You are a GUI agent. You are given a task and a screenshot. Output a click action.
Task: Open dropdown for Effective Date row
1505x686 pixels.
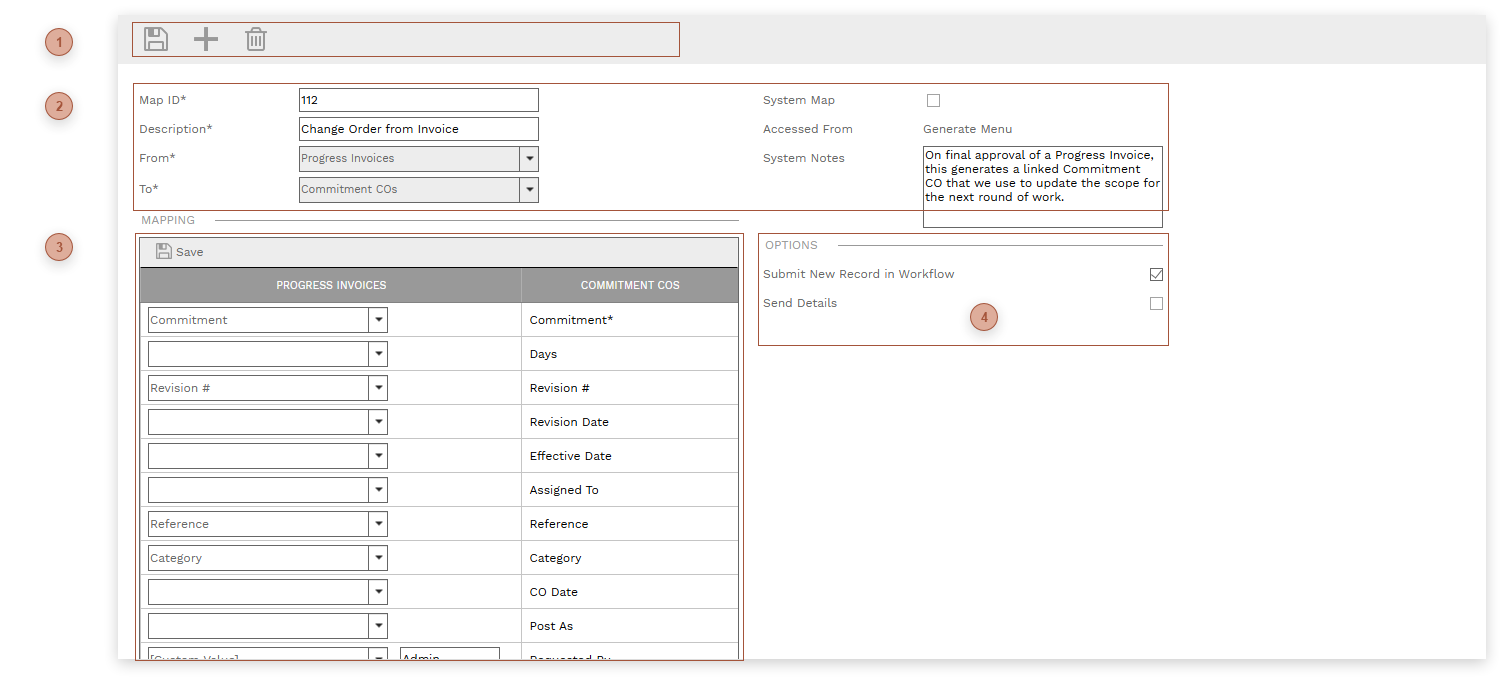[x=378, y=457]
